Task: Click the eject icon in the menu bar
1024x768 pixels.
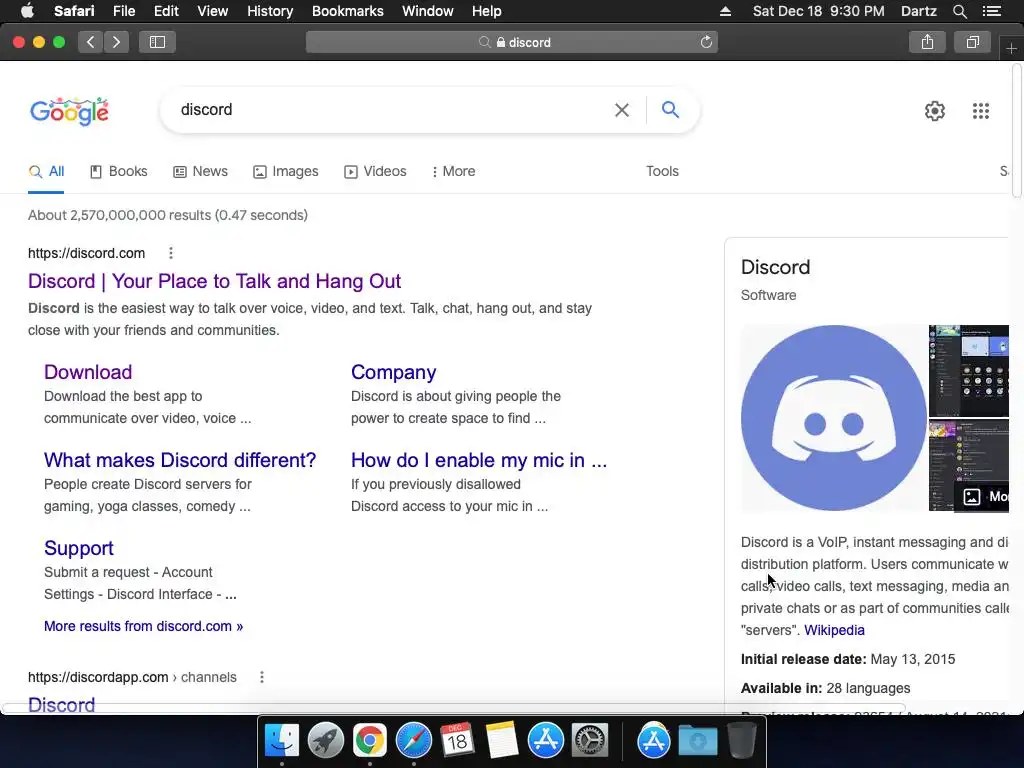Action: coord(725,11)
